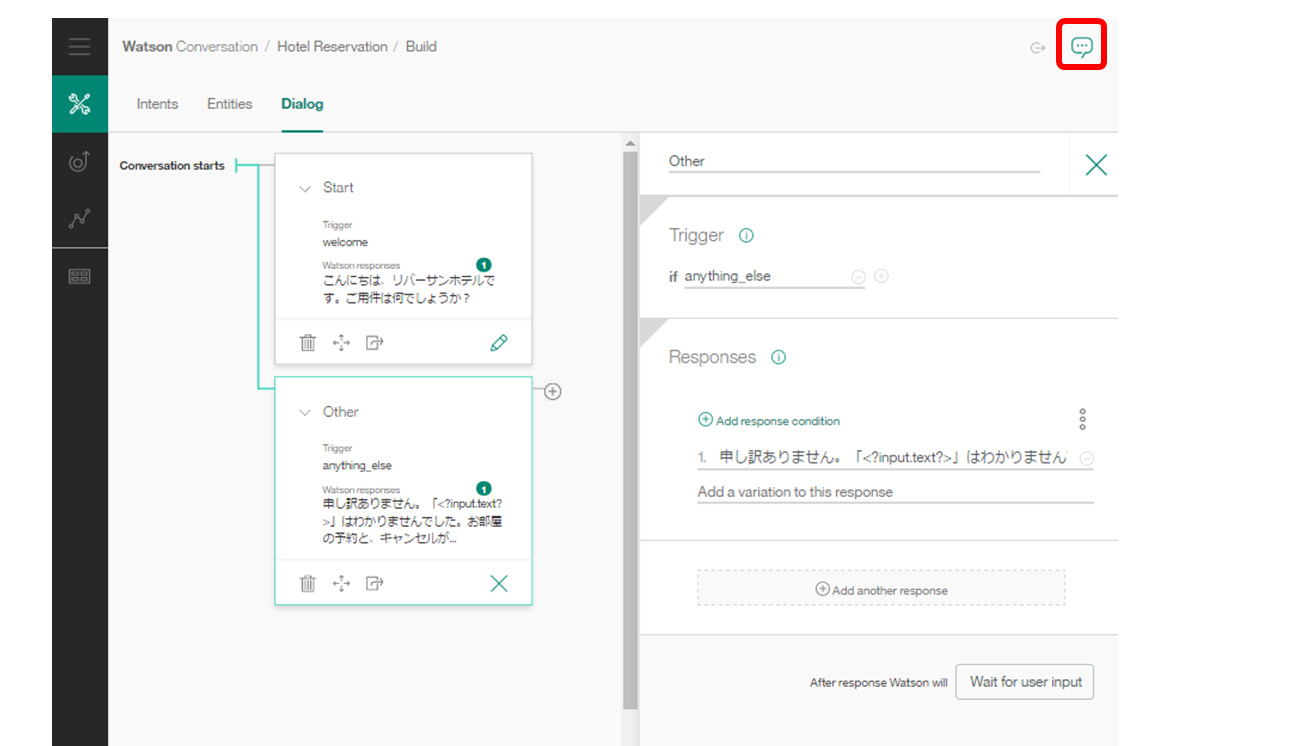The height and width of the screenshot is (746, 1294).
Task: Open the analytics graph sidebar icon
Action: (79, 218)
